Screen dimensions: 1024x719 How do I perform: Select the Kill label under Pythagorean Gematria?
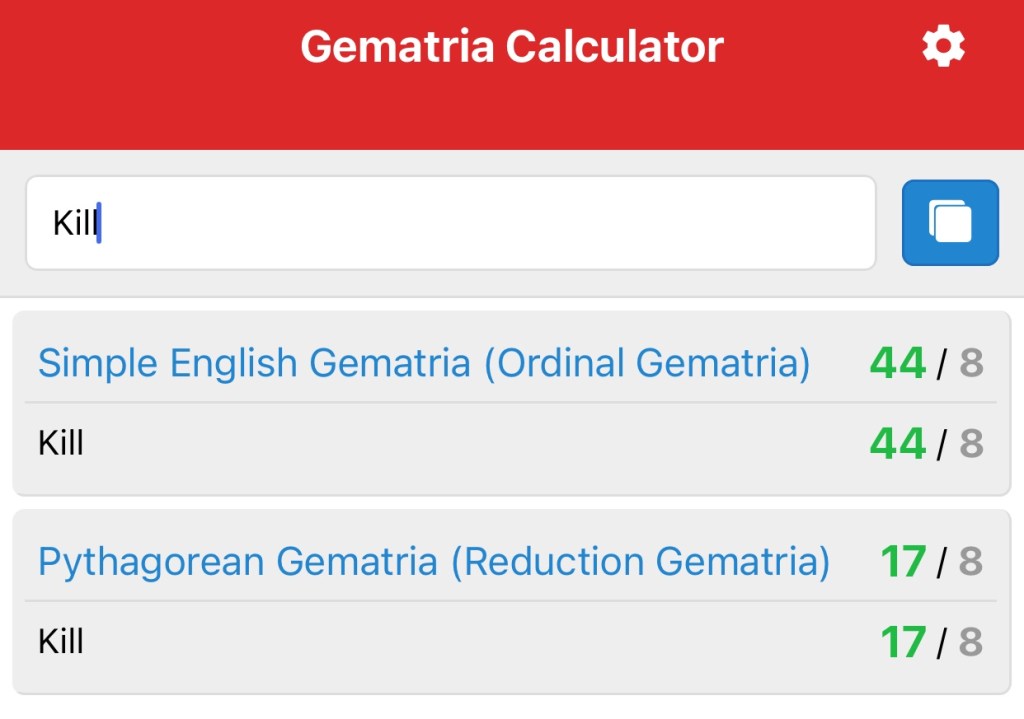point(61,641)
